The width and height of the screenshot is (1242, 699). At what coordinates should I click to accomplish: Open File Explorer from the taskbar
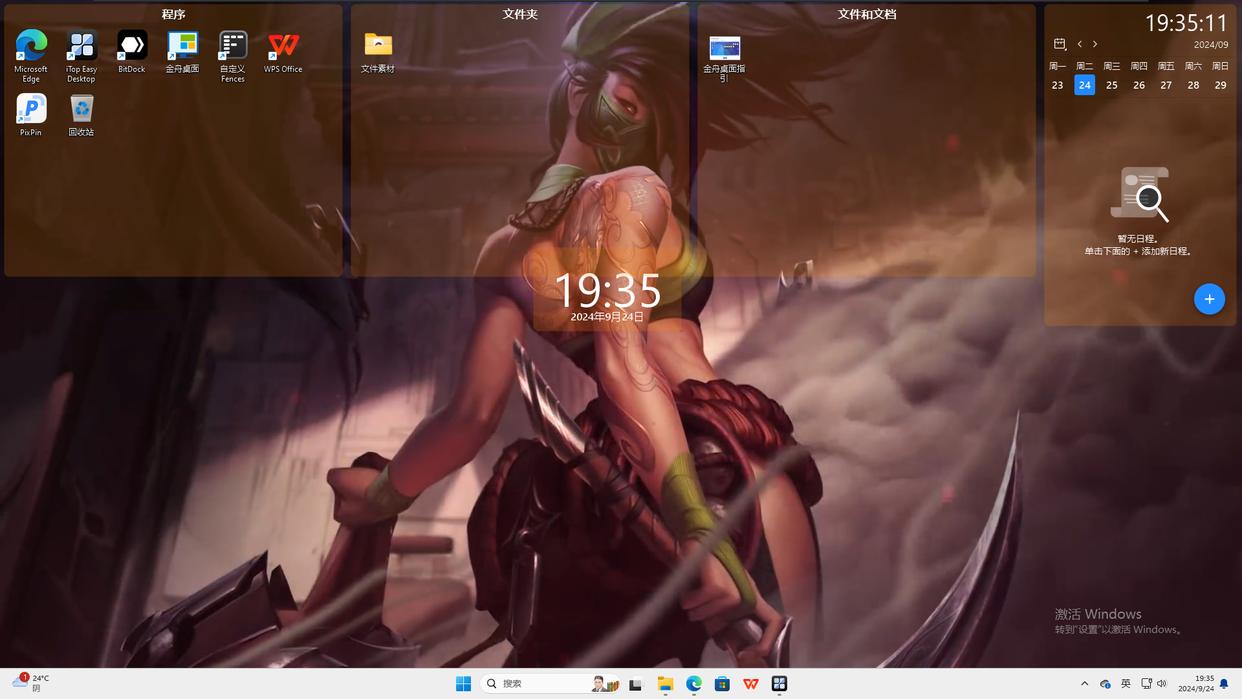click(x=665, y=684)
